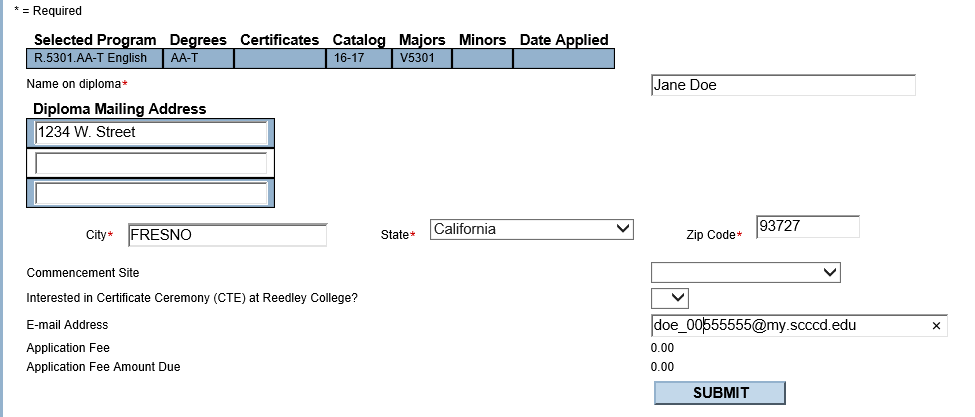Image resolution: width=975 pixels, height=417 pixels.
Task: Focus the Name on diploma field
Action: (783, 85)
